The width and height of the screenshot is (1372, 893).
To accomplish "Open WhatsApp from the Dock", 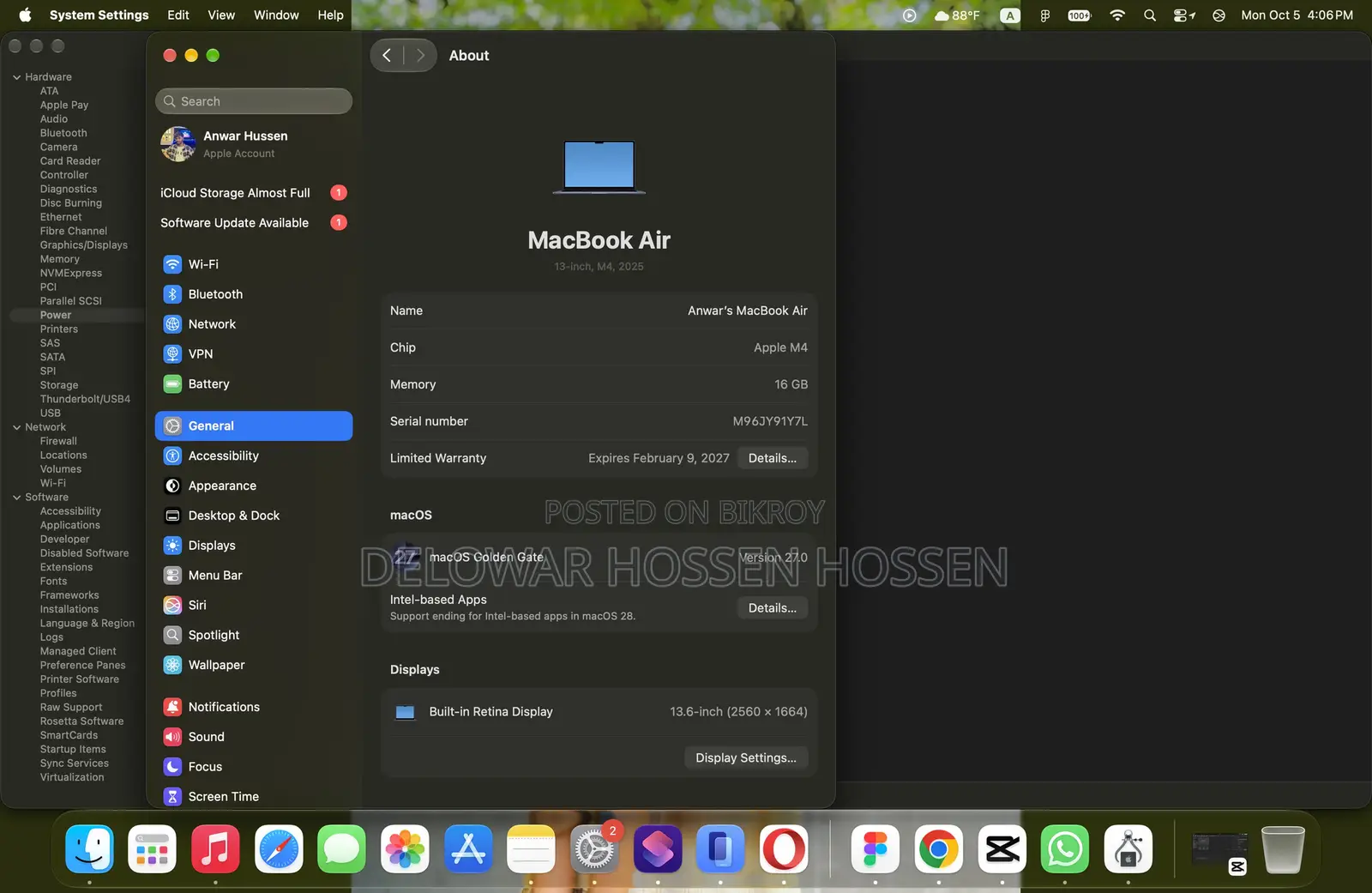I will tap(1065, 849).
